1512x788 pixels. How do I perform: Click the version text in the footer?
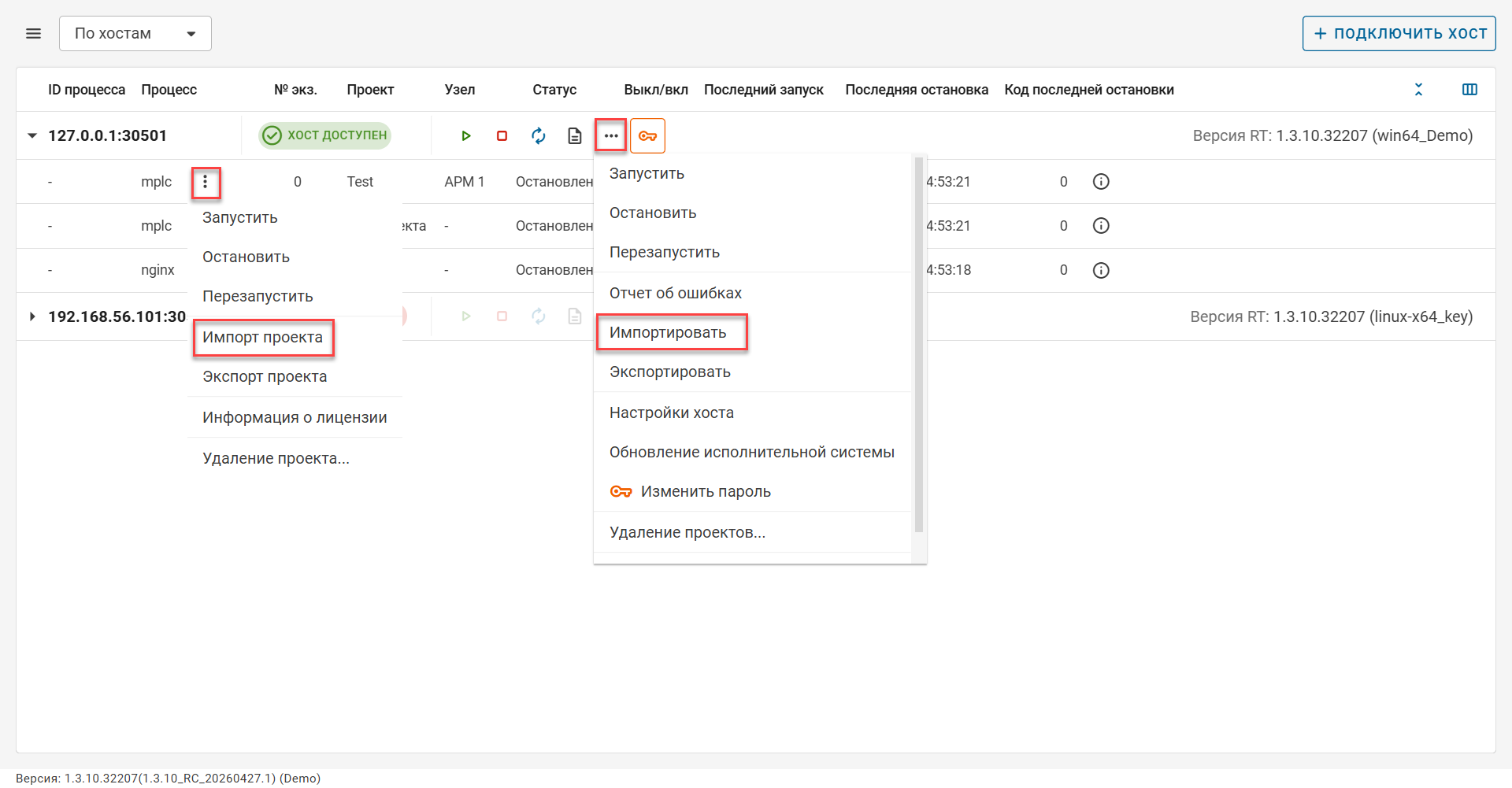[x=168, y=778]
